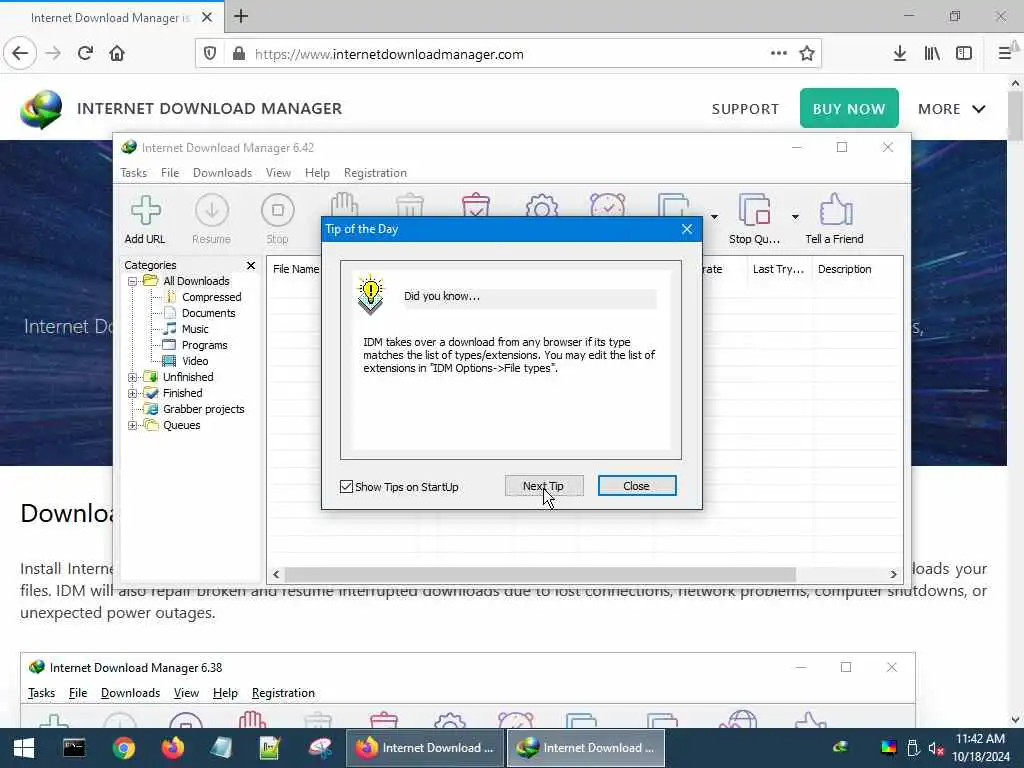
Task: Select the Documents category
Action: [x=209, y=313]
